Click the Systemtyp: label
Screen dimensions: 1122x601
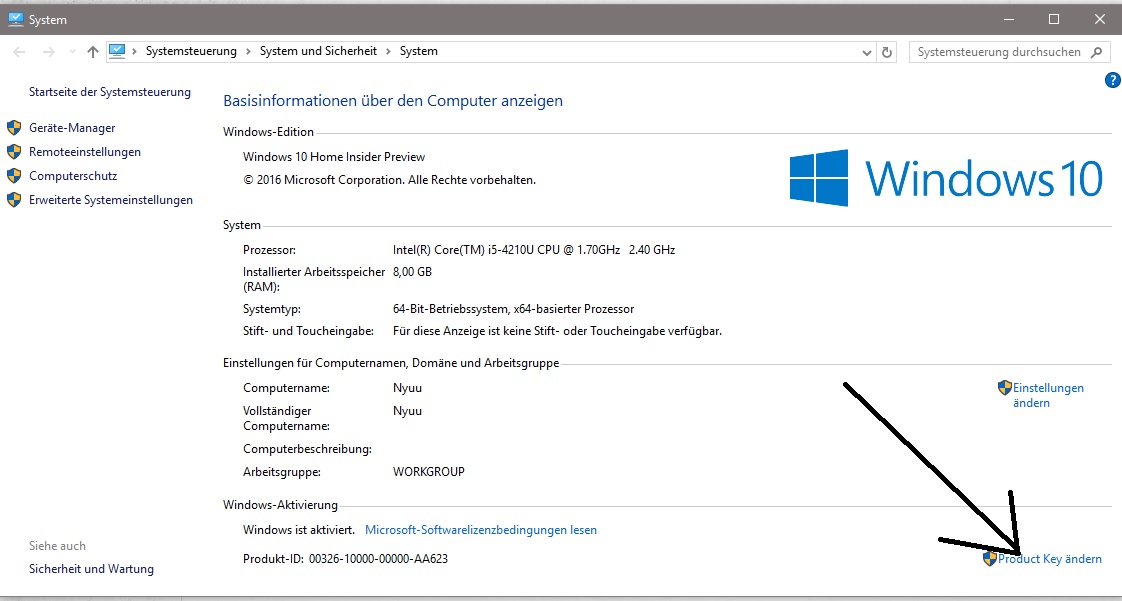(272, 310)
